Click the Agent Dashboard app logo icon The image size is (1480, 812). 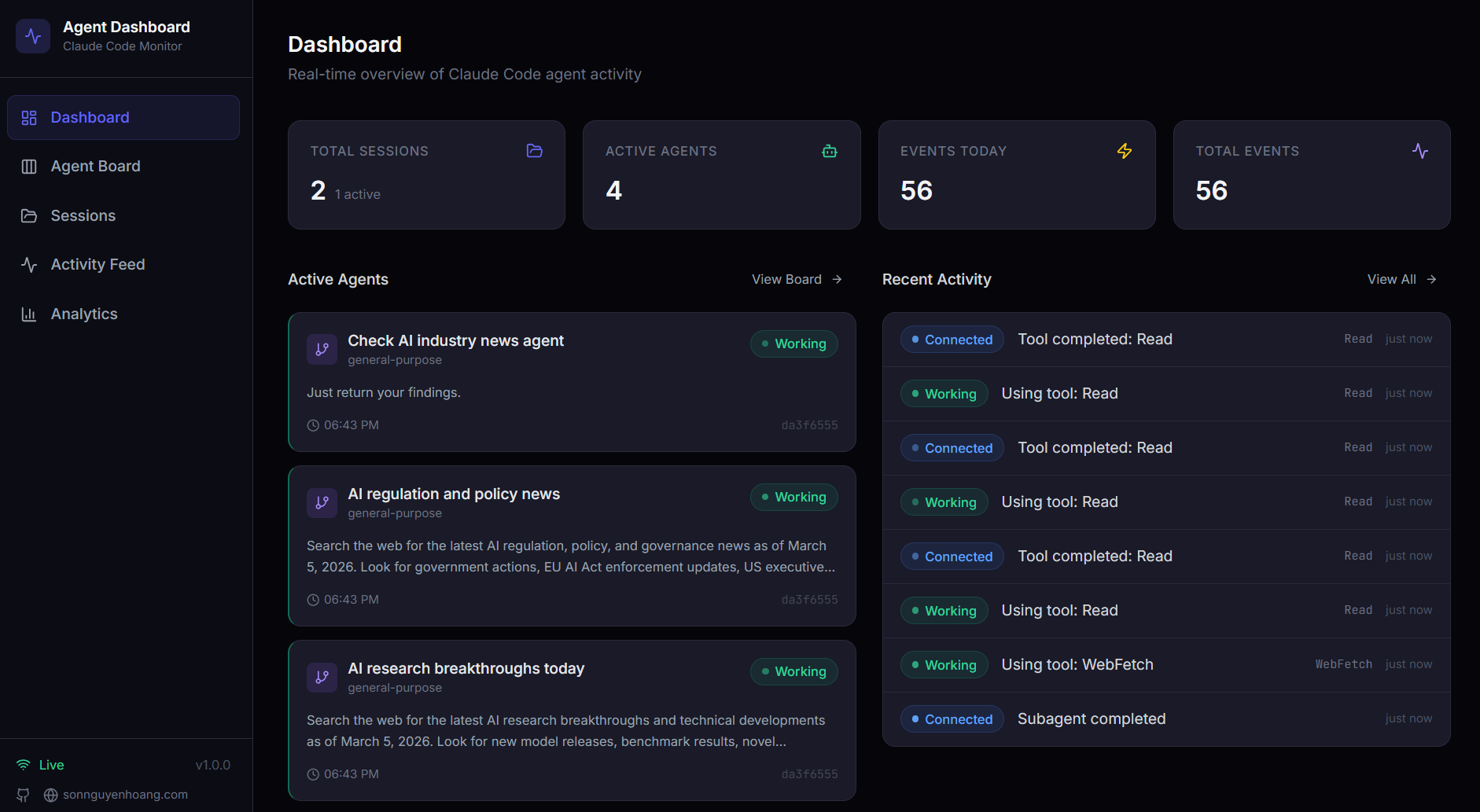(33, 35)
